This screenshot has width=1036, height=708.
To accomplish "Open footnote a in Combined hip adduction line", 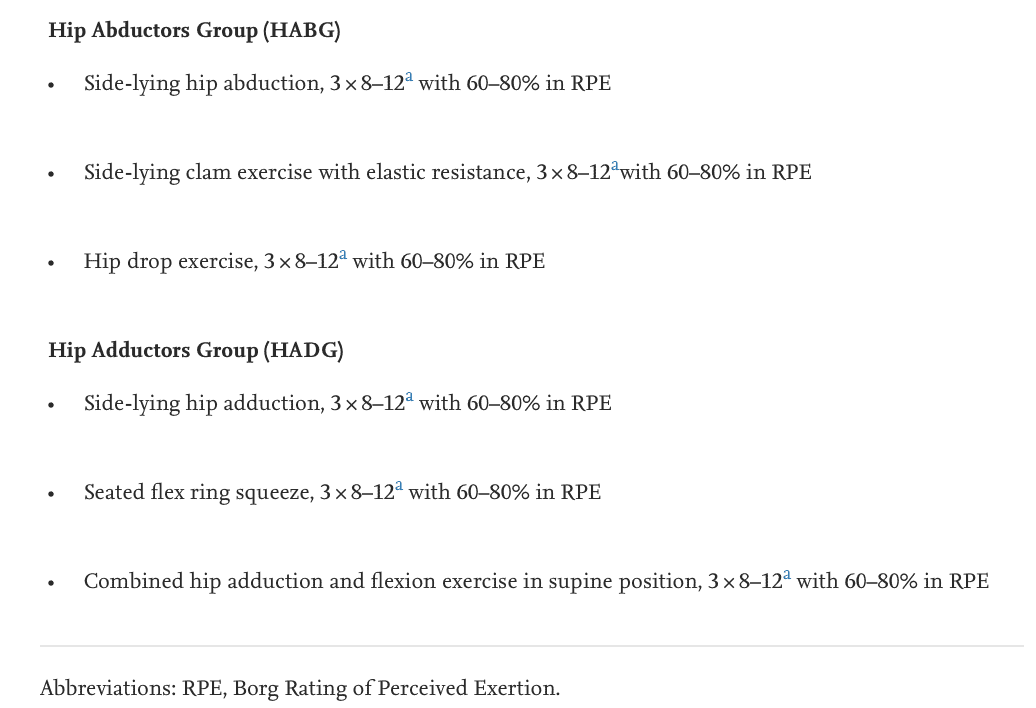I will click(x=787, y=576).
